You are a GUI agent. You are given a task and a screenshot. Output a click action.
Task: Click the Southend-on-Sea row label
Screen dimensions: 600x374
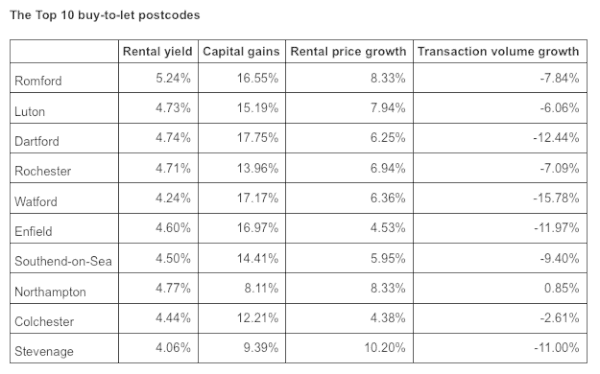[x=63, y=261]
